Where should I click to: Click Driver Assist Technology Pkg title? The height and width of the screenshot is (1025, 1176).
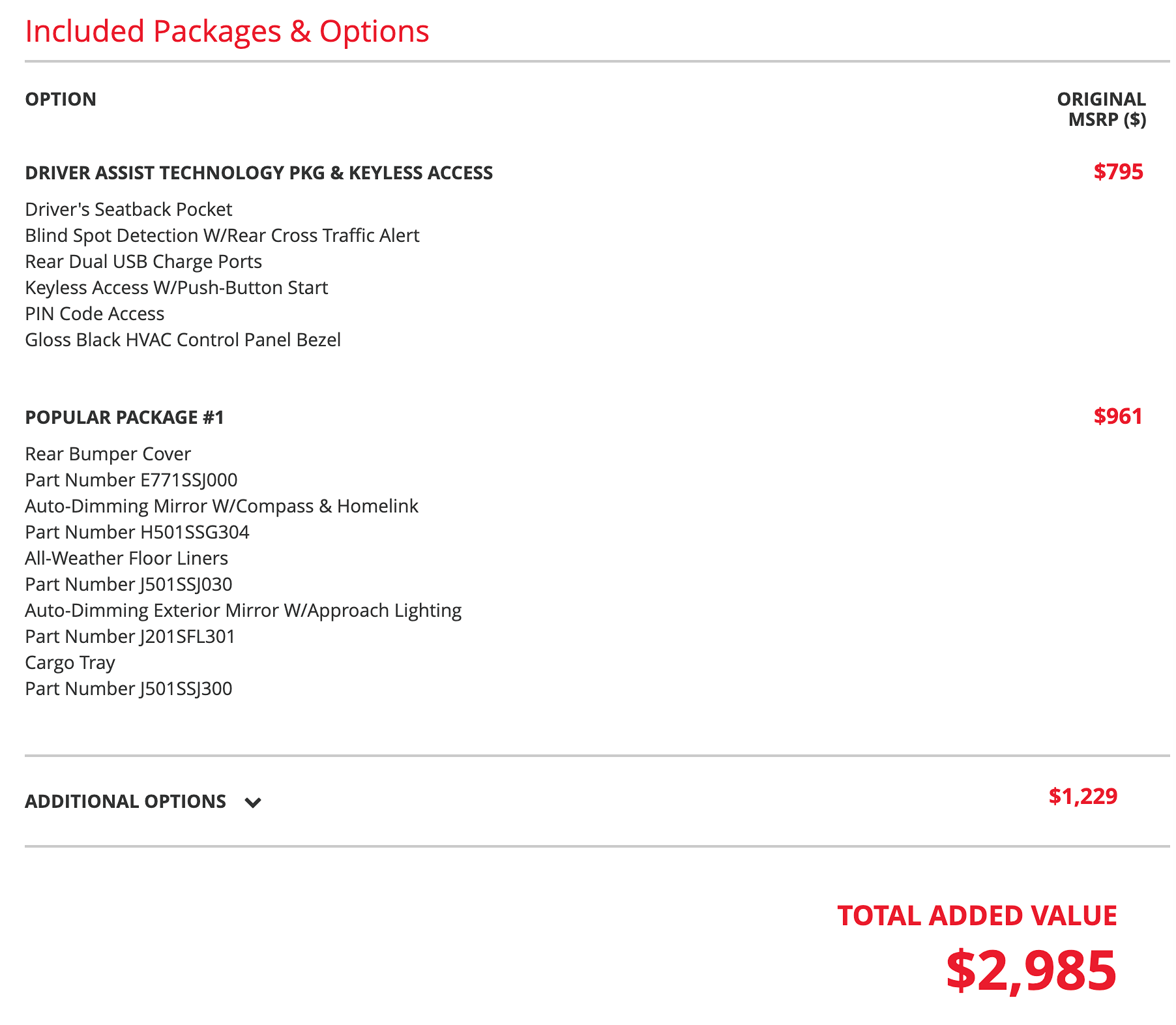[259, 173]
